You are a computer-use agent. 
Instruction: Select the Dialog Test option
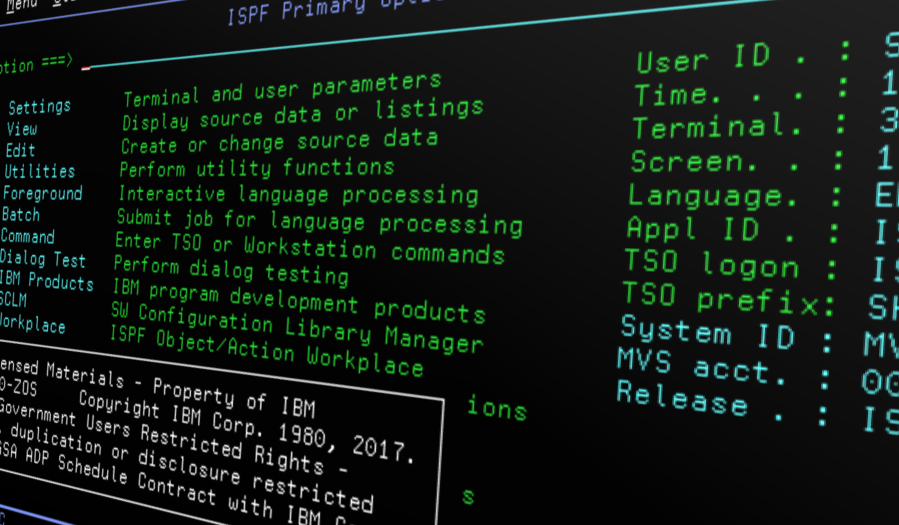click(42, 260)
